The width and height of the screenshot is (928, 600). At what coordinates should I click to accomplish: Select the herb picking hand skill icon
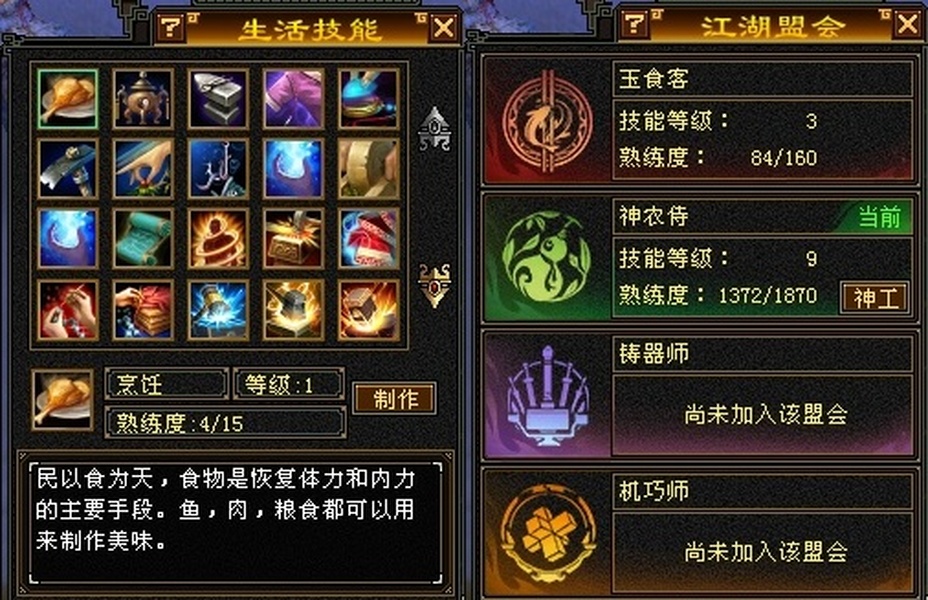pyautogui.click(x=143, y=169)
